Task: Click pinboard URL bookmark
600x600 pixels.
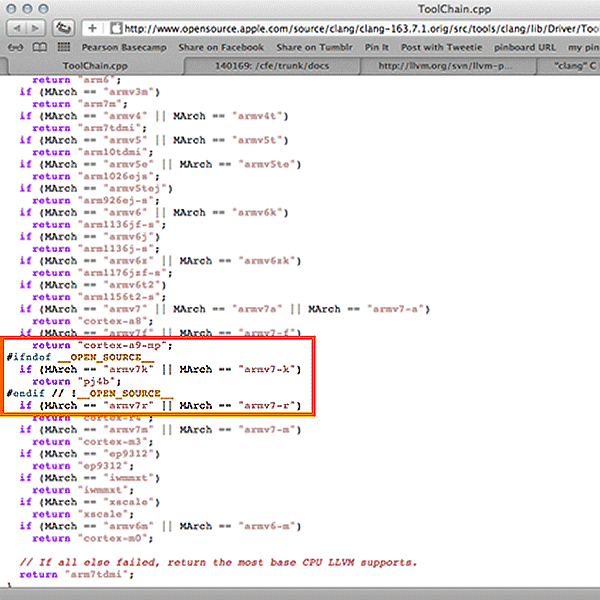Action: tap(525, 47)
